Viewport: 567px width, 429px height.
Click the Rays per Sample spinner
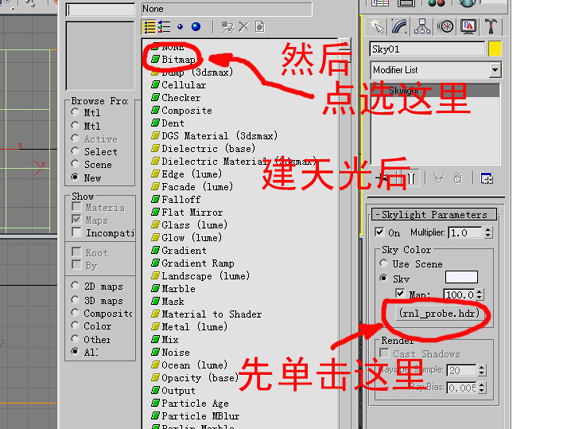click(482, 370)
